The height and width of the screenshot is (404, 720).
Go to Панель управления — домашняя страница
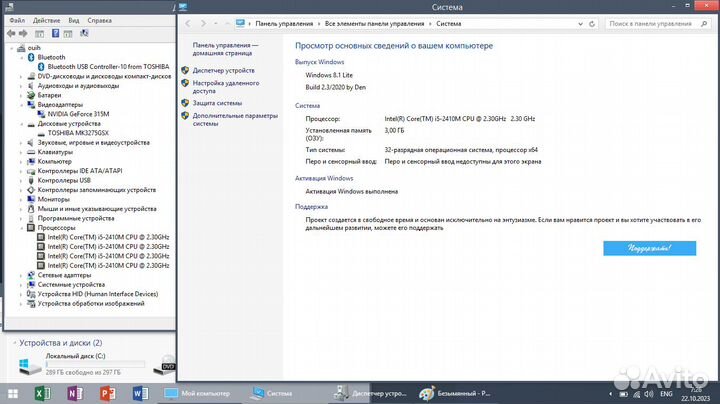tap(225, 49)
